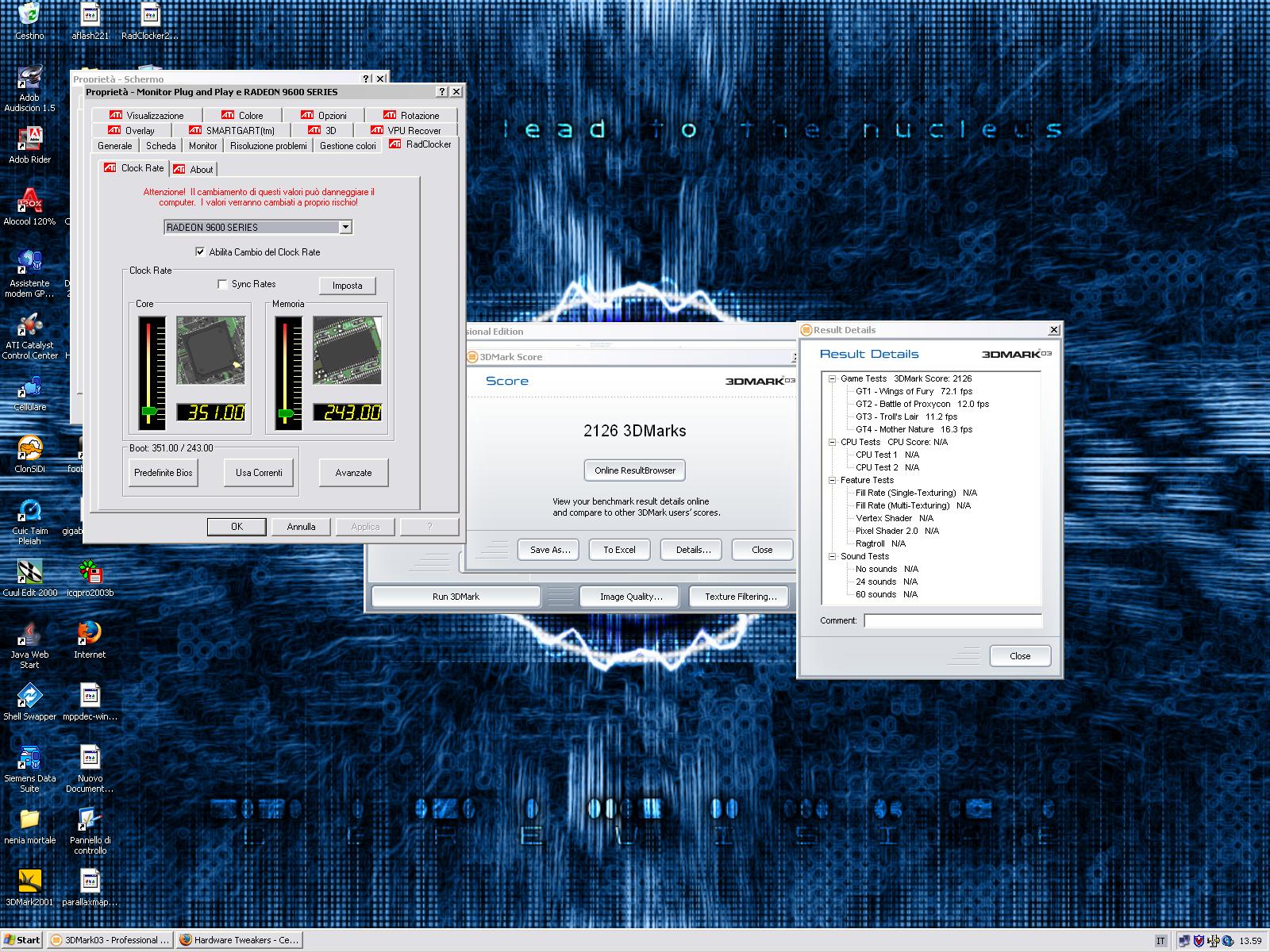
Task: Toggle the Sync Rates checkbox
Action: point(222,284)
